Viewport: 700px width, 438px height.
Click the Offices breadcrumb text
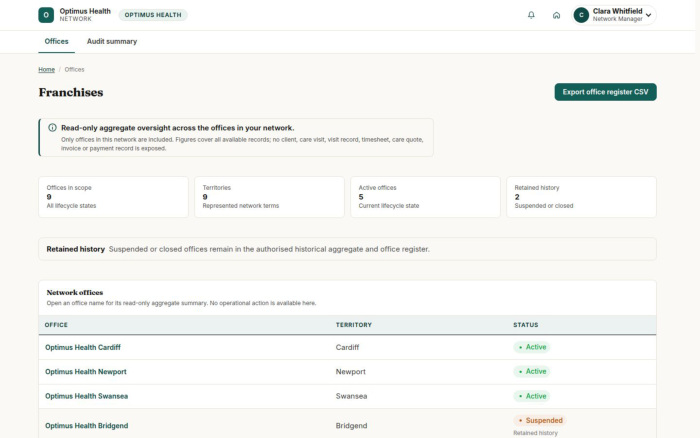tap(74, 70)
